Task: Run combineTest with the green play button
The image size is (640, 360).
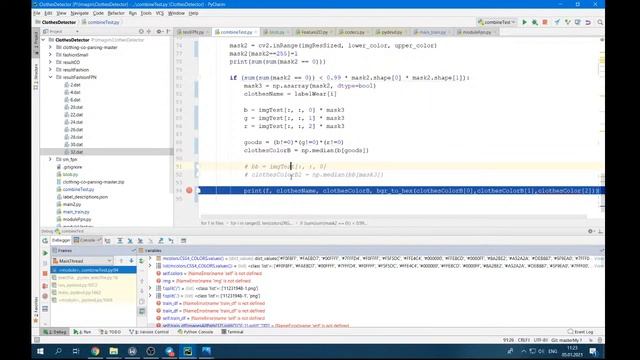Action: (524, 22)
